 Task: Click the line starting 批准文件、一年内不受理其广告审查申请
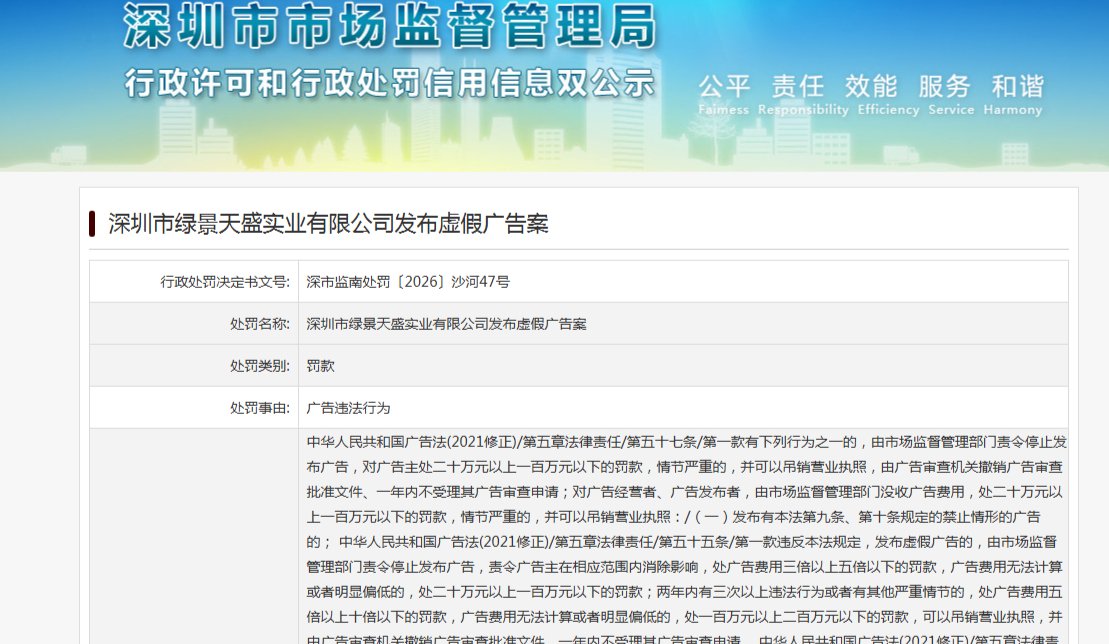tap(684, 492)
